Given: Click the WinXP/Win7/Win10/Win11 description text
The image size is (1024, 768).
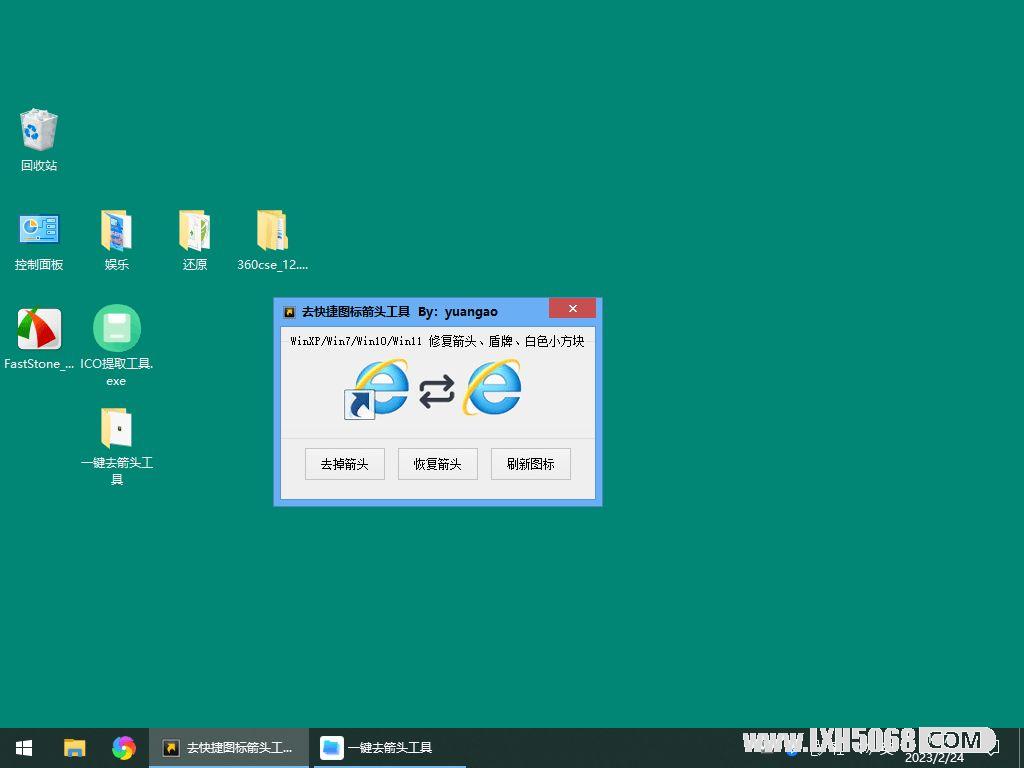Looking at the screenshot, I should point(437,341).
